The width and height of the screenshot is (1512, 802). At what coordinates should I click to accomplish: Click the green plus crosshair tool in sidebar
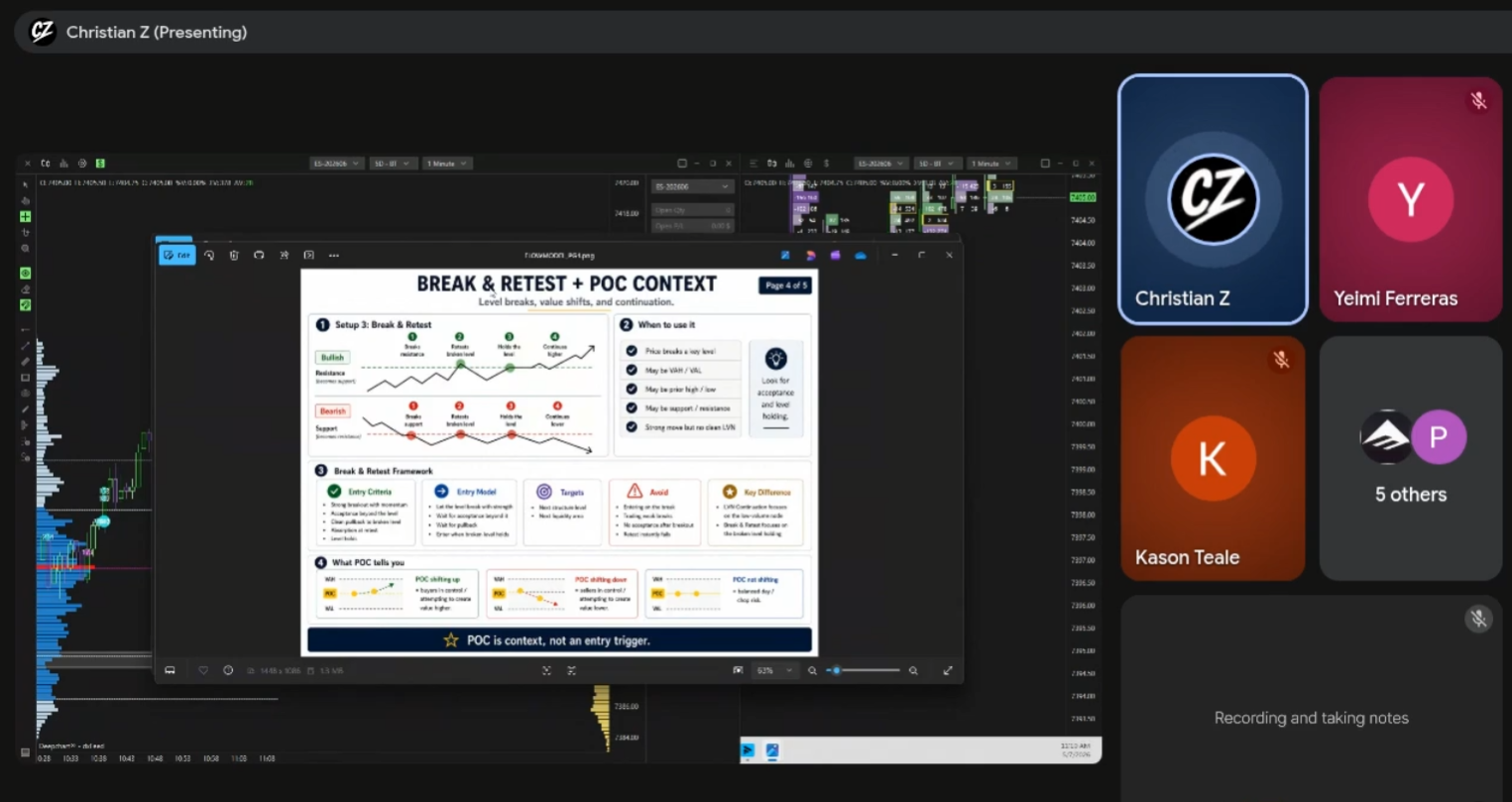coord(26,216)
